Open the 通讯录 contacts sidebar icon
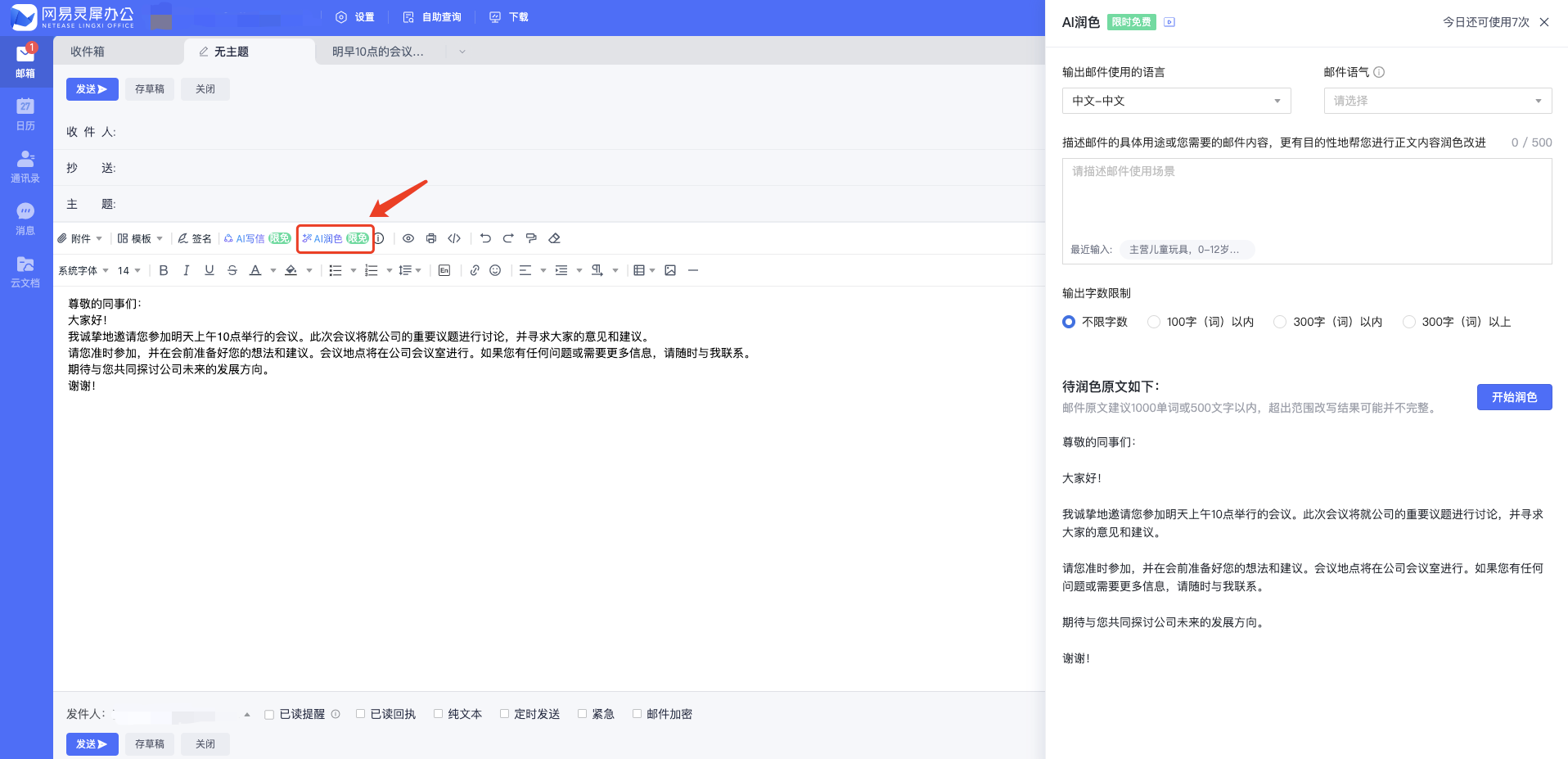This screenshot has width=1568, height=759. [x=25, y=166]
